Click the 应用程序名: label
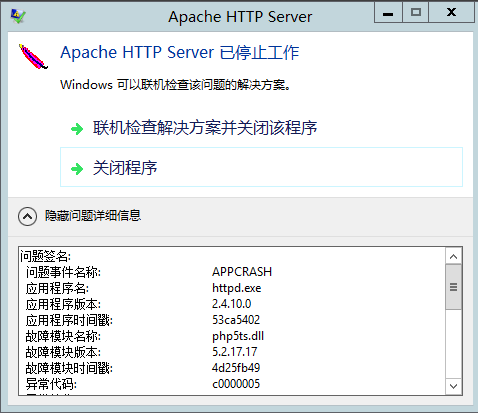The height and width of the screenshot is (413, 478). pos(57,288)
